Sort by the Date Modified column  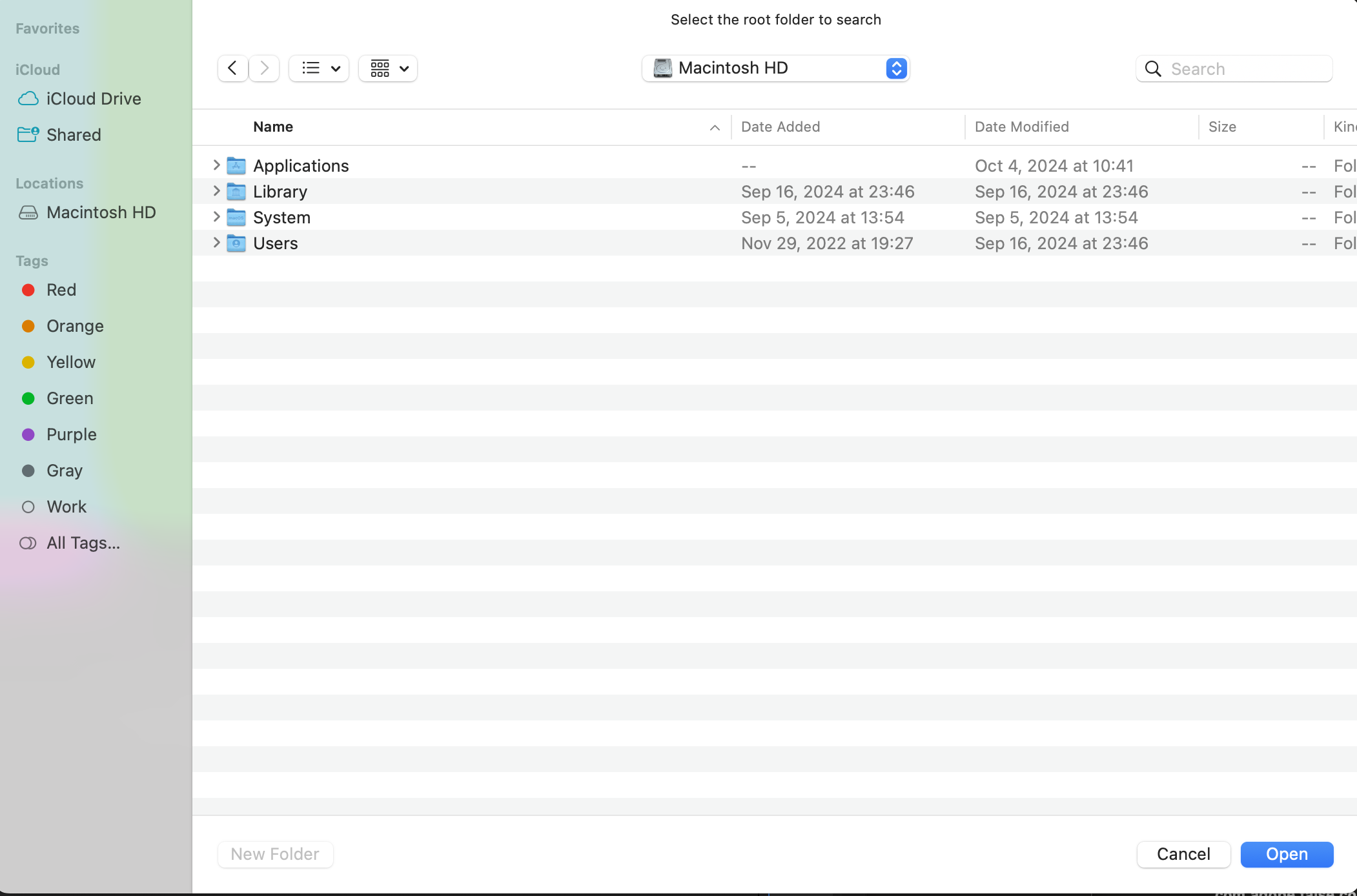click(1022, 127)
